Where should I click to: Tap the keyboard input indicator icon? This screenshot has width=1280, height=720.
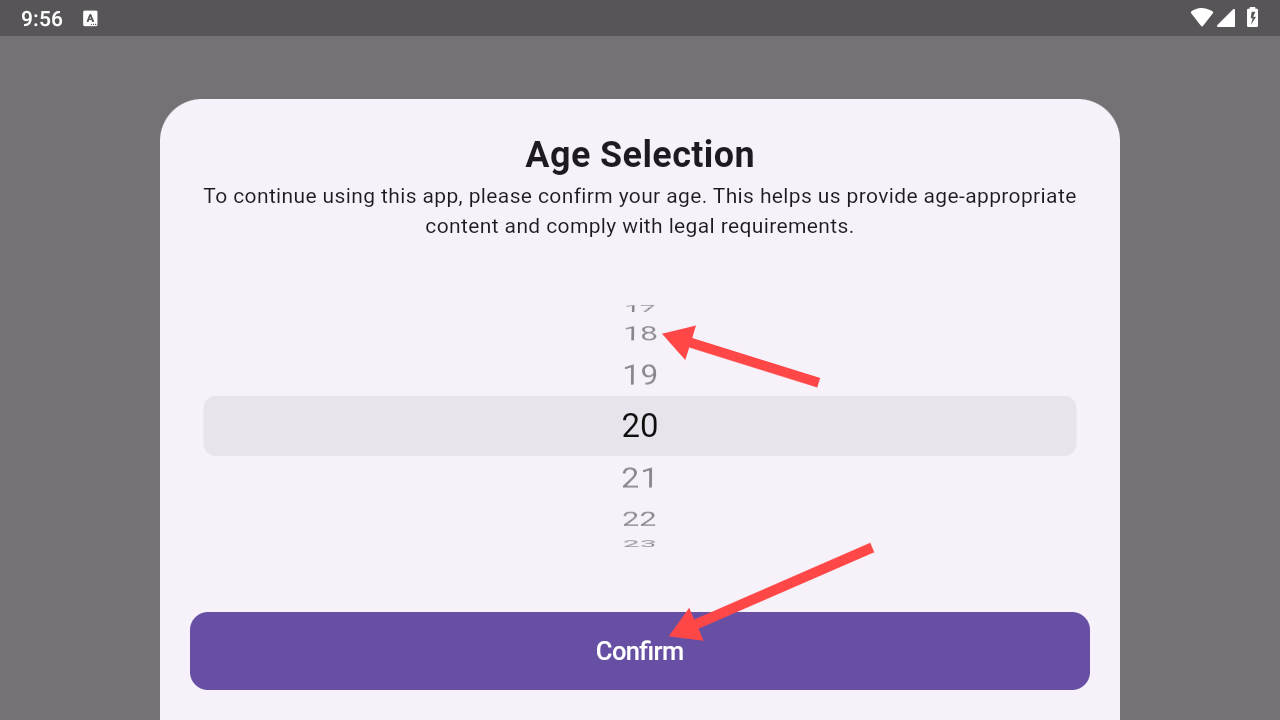tap(90, 18)
